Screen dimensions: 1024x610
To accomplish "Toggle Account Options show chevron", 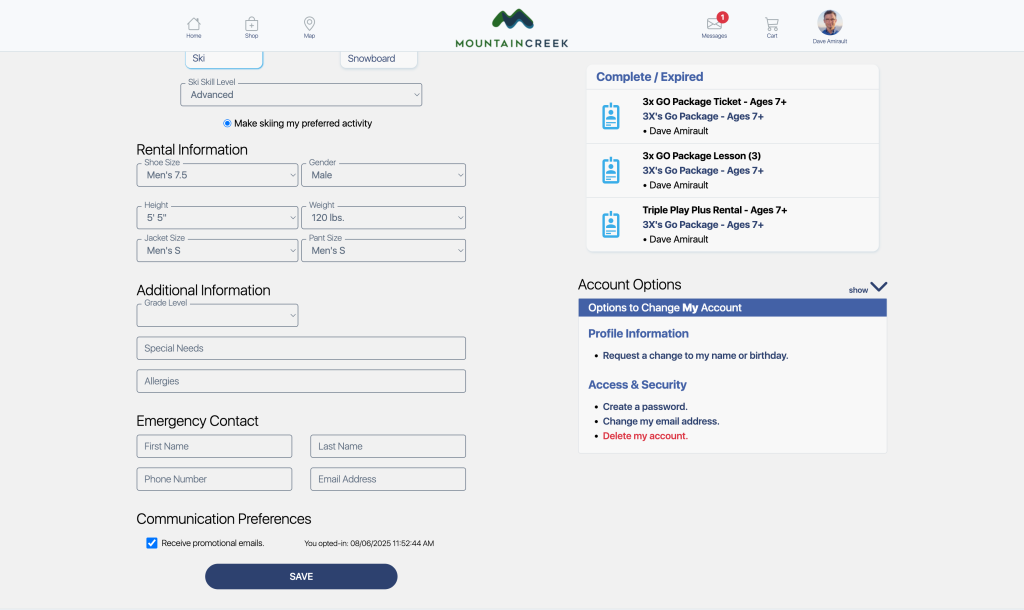I will [877, 287].
